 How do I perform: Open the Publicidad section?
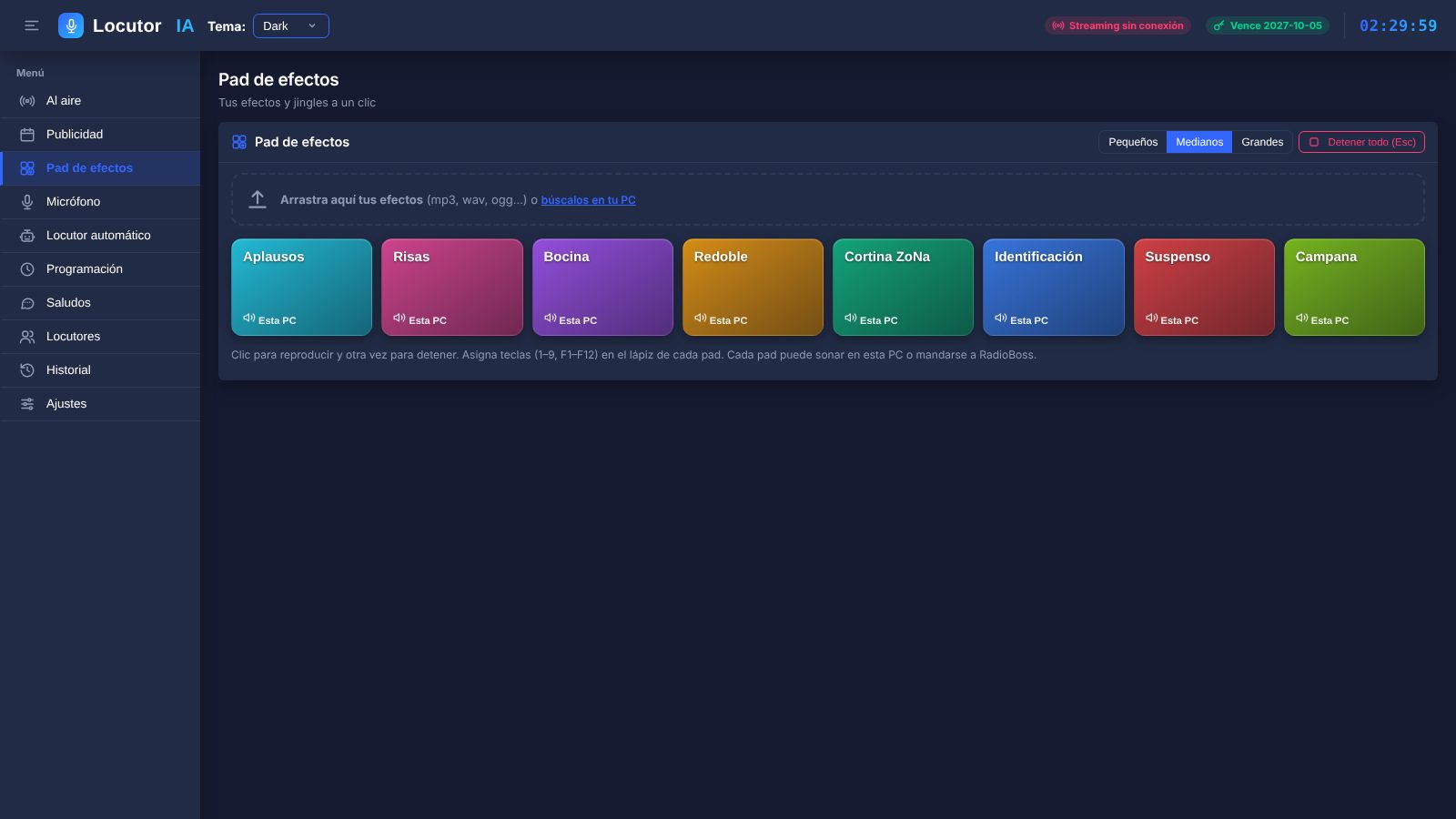[100, 135]
